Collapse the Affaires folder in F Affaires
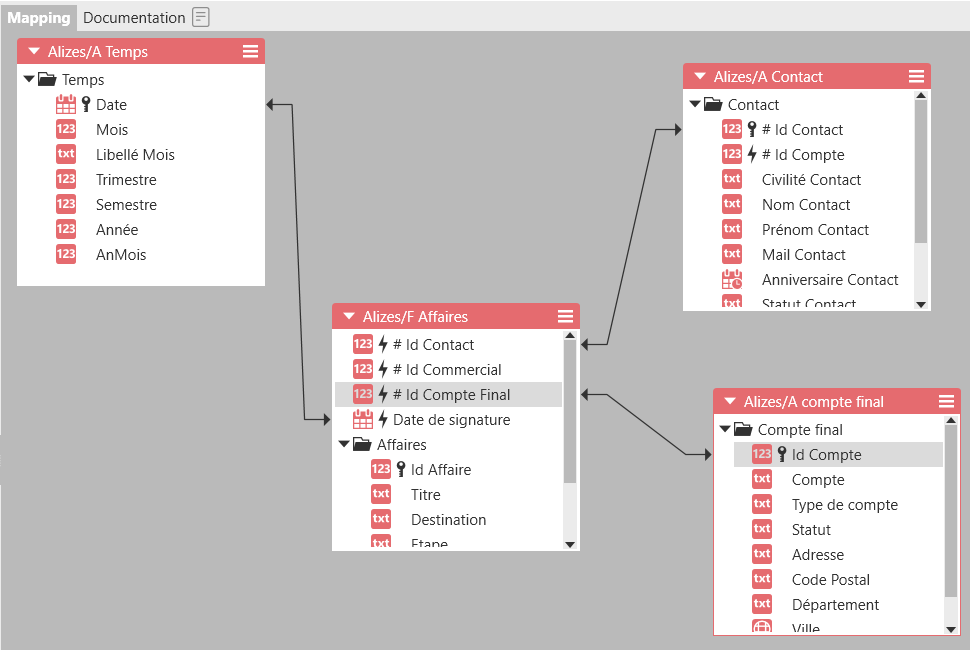The height and width of the screenshot is (650, 970). [x=344, y=444]
